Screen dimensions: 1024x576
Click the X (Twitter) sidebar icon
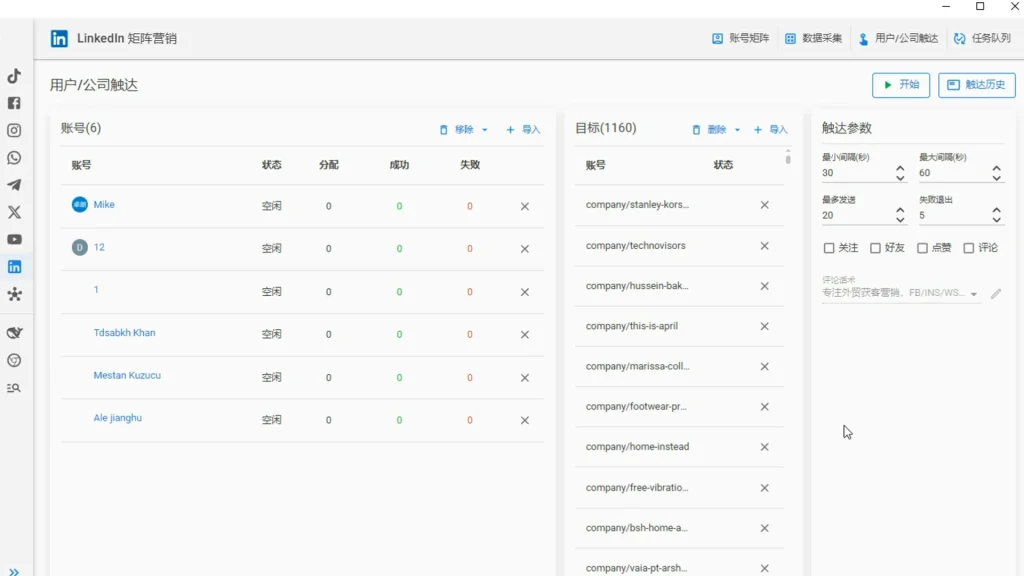tap(14, 212)
